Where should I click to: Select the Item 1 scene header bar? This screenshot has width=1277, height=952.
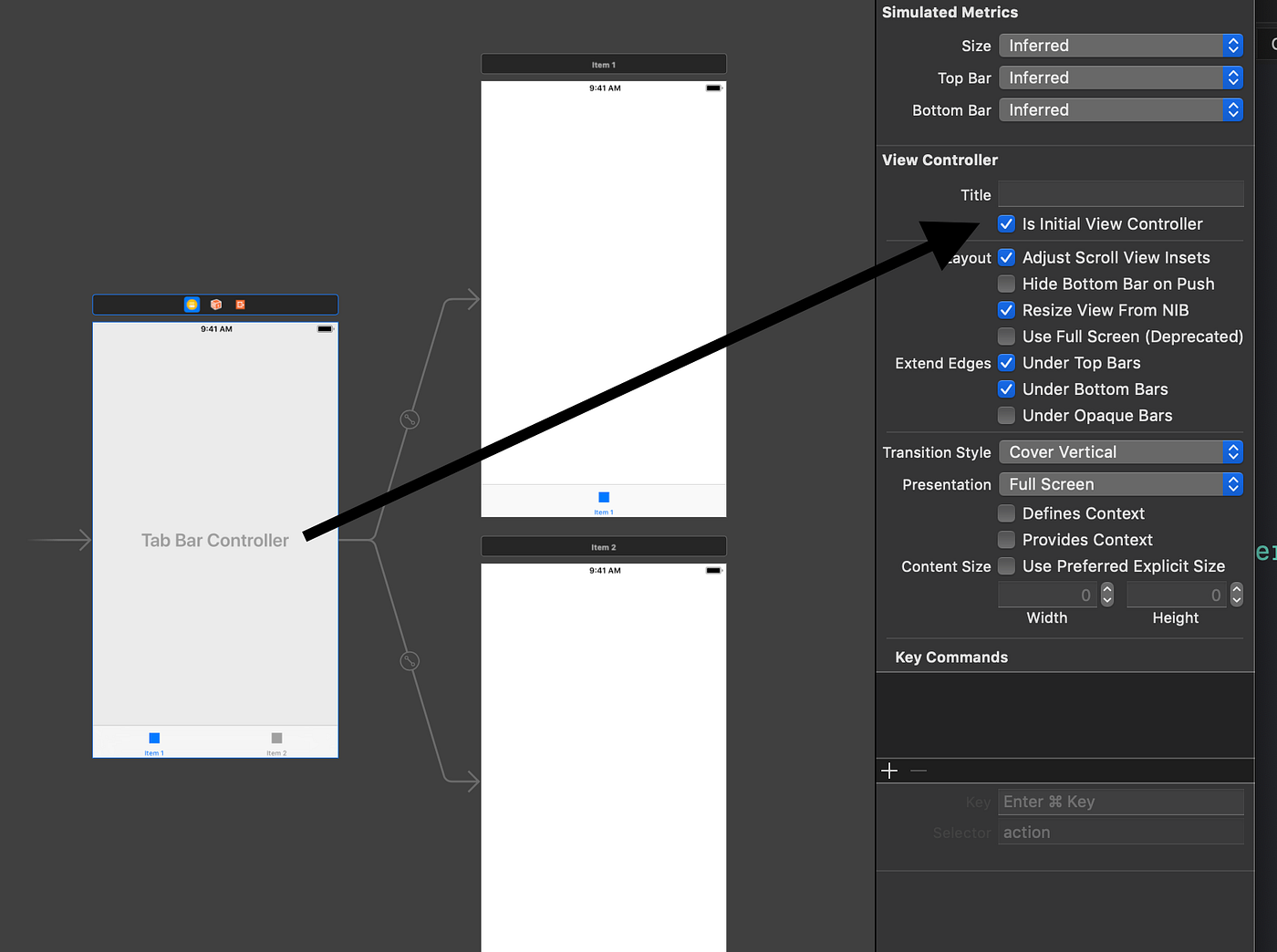pos(603,64)
